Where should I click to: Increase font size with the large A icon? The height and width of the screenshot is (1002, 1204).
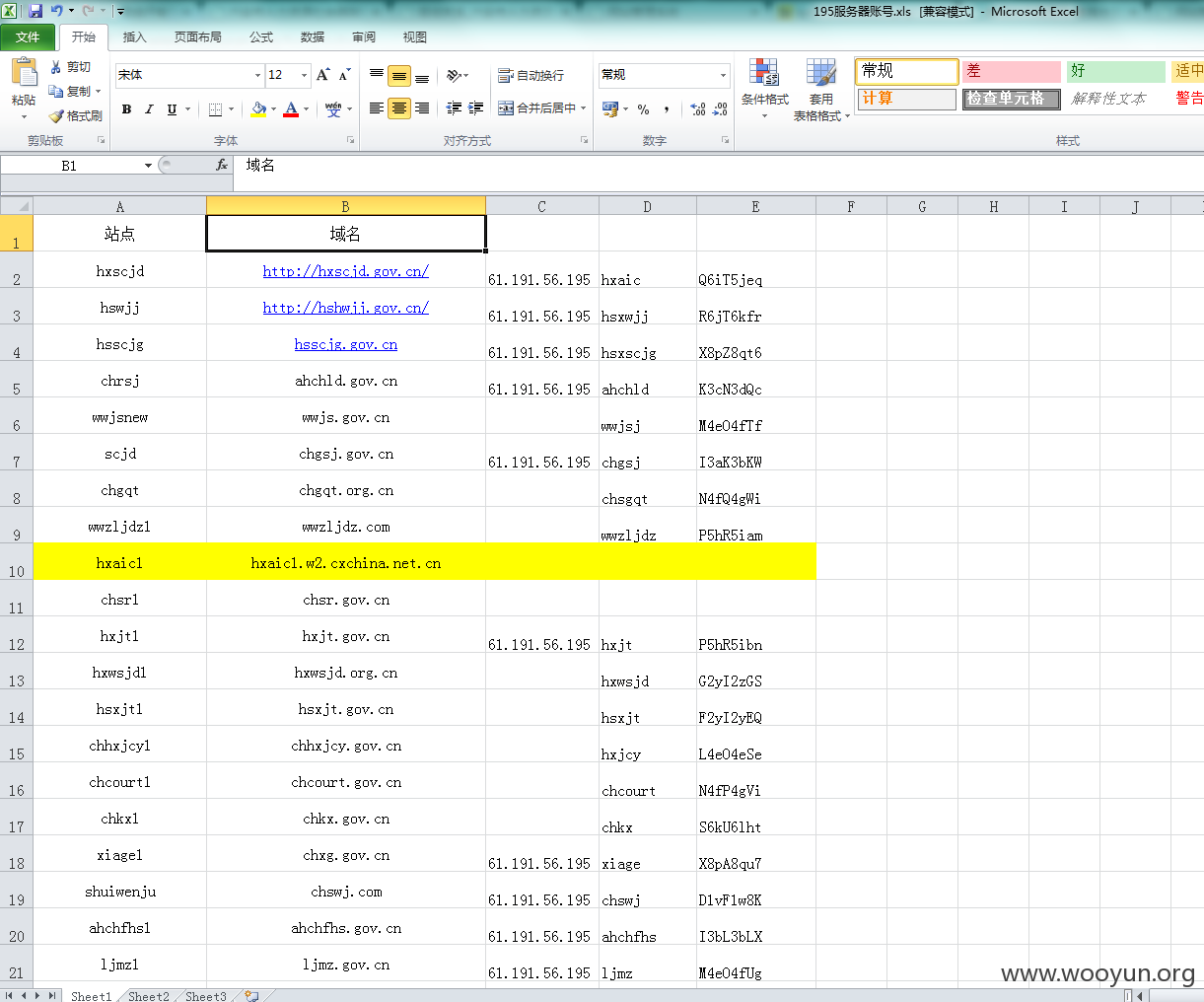point(322,75)
